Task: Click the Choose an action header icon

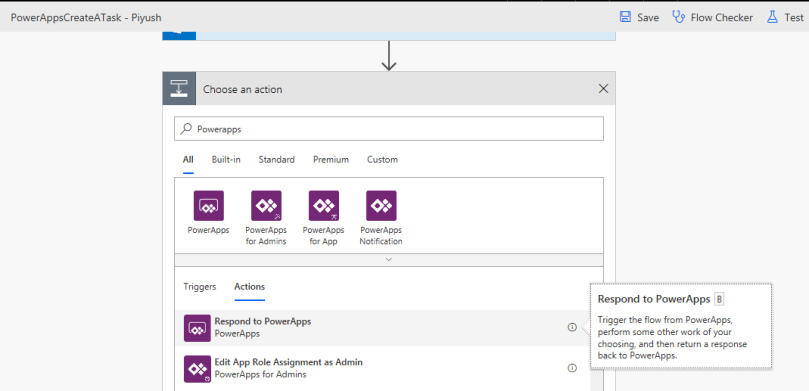Action: [x=179, y=89]
